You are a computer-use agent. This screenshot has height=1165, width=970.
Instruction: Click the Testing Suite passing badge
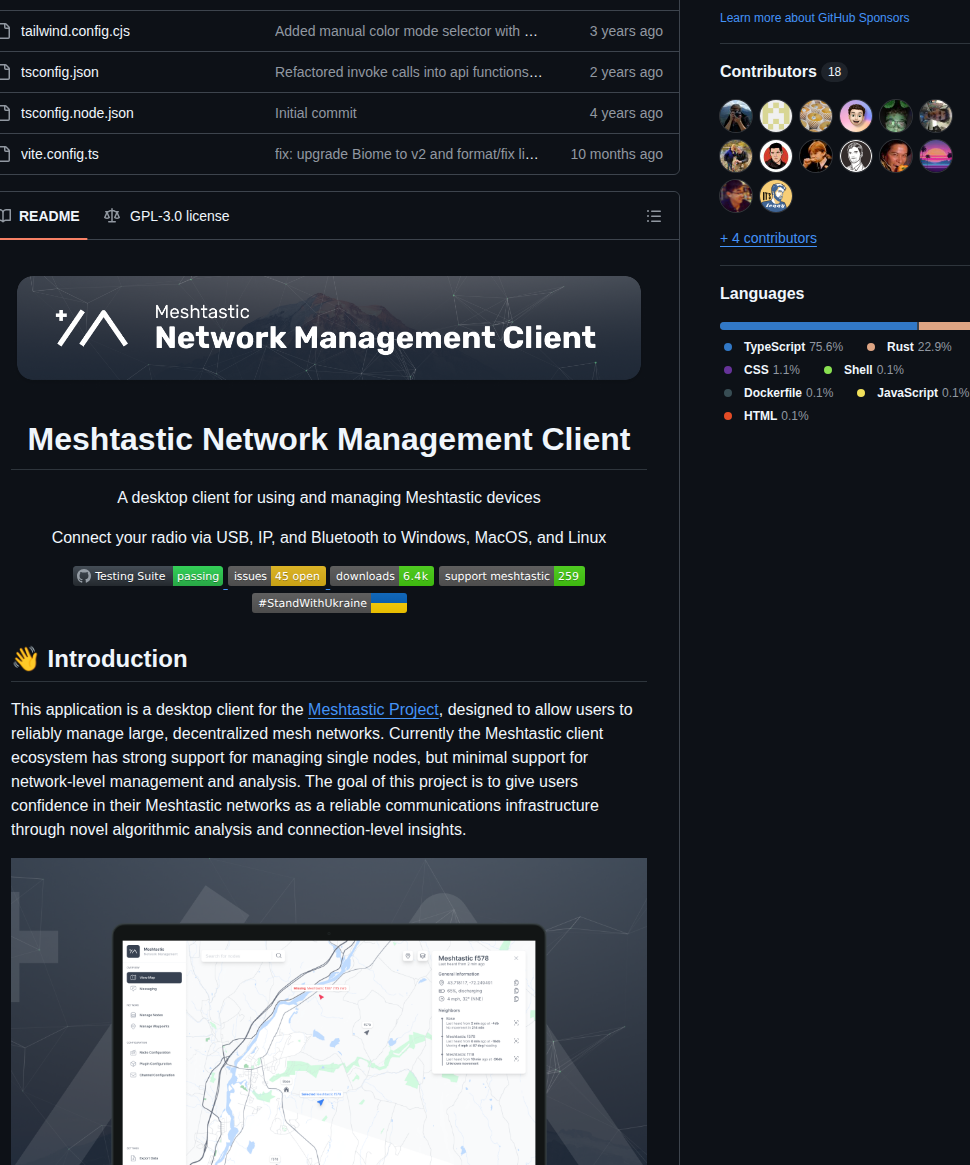tap(149, 576)
